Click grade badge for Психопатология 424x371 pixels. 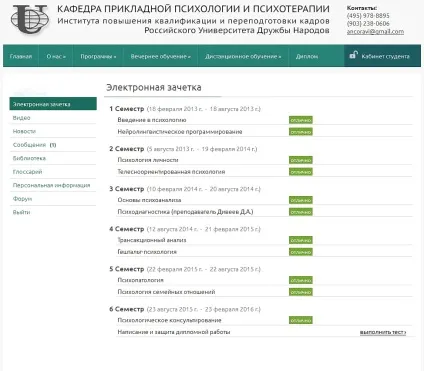tap(301, 280)
